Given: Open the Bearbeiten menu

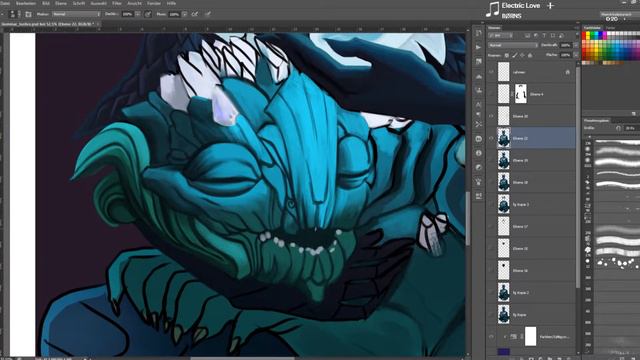Looking at the screenshot, I should click(x=26, y=3).
